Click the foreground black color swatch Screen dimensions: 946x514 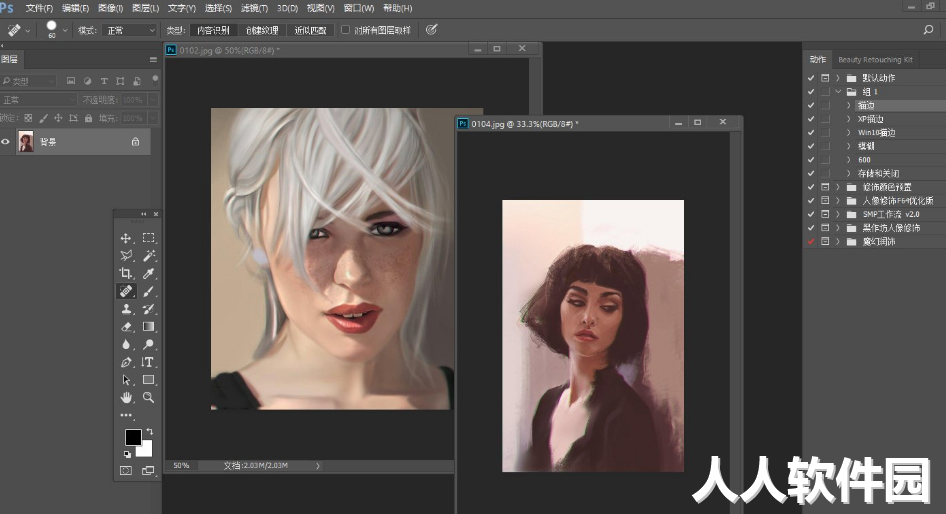tap(132, 437)
